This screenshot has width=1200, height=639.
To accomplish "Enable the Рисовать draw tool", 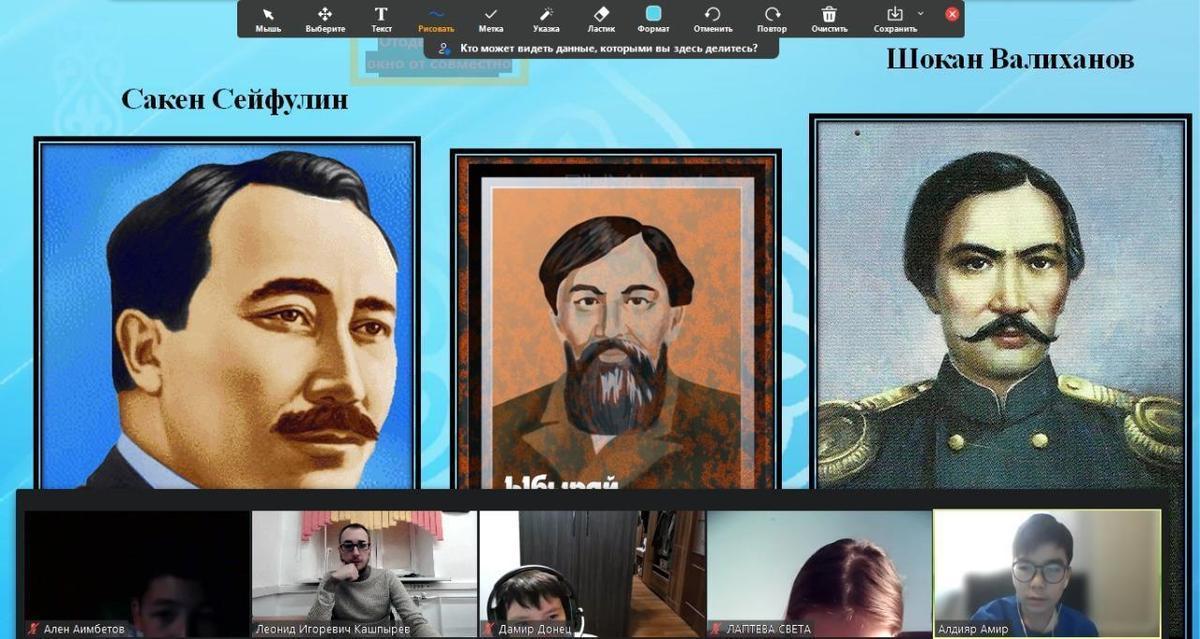I will pyautogui.click(x=436, y=18).
